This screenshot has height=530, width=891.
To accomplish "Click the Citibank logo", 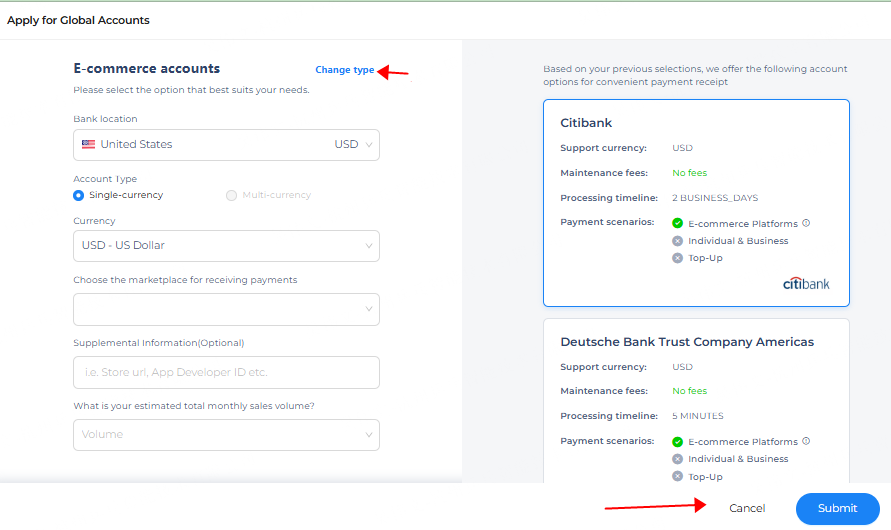I will (x=806, y=283).
